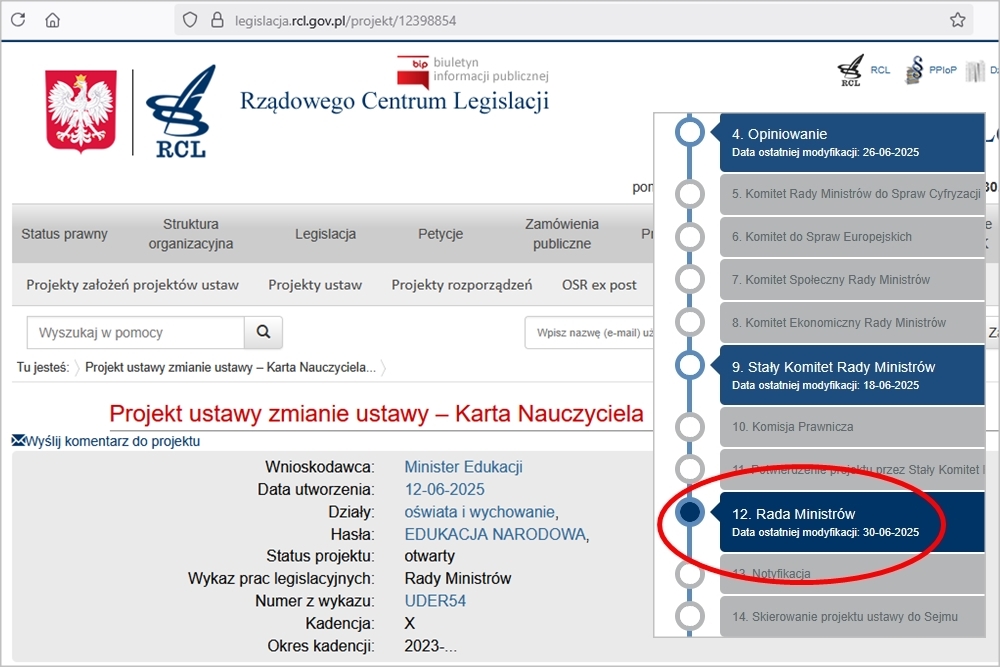
Task: Click the envelope icon for project comment
Action: [18, 441]
